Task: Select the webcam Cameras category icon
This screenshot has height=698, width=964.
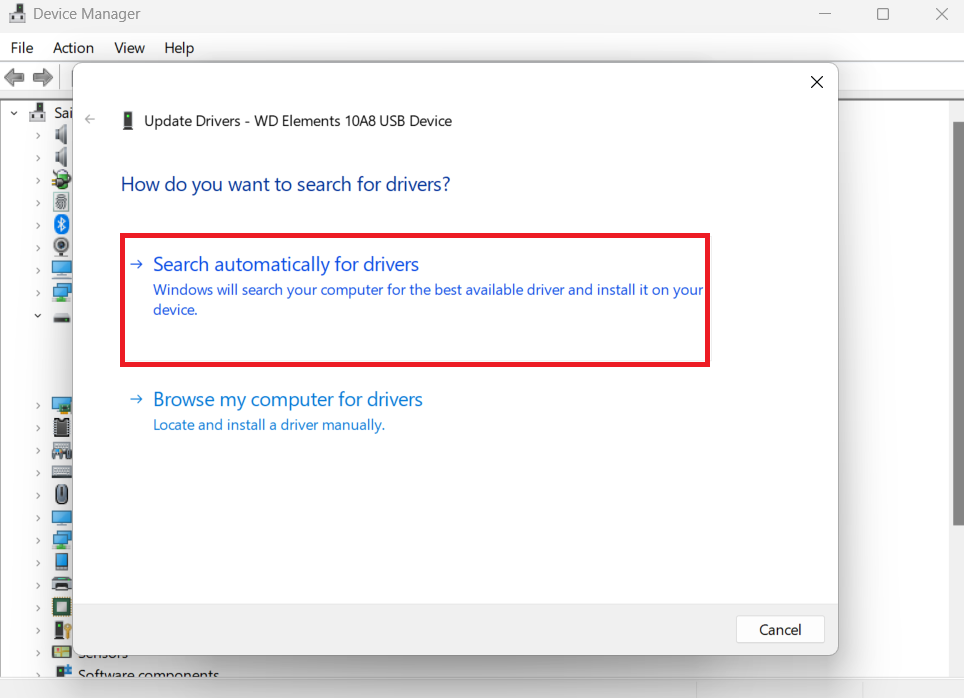Action: tap(61, 247)
